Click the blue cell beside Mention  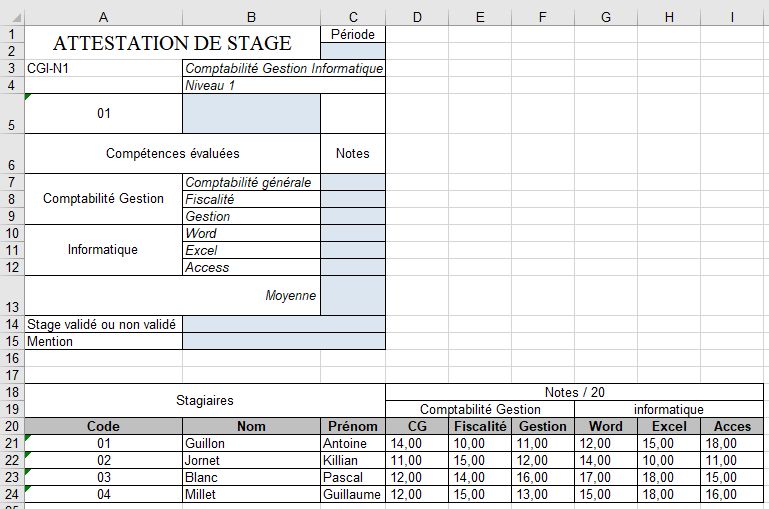[284, 341]
